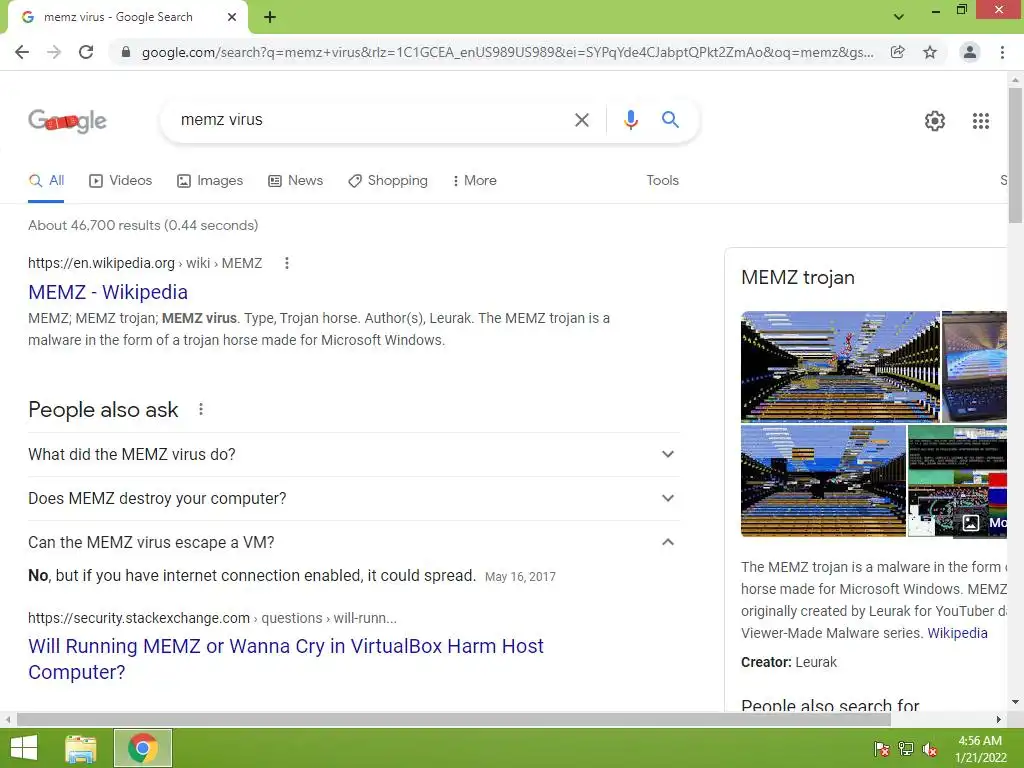This screenshot has width=1024, height=768.
Task: Expand 'Does MEMZ destroy your computer?'
Action: point(353,498)
